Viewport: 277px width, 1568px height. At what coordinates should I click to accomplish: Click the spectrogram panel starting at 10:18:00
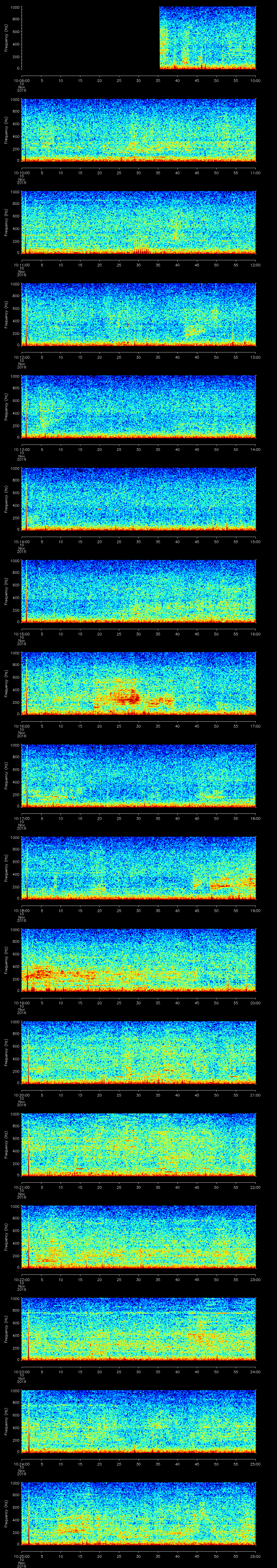point(139,868)
